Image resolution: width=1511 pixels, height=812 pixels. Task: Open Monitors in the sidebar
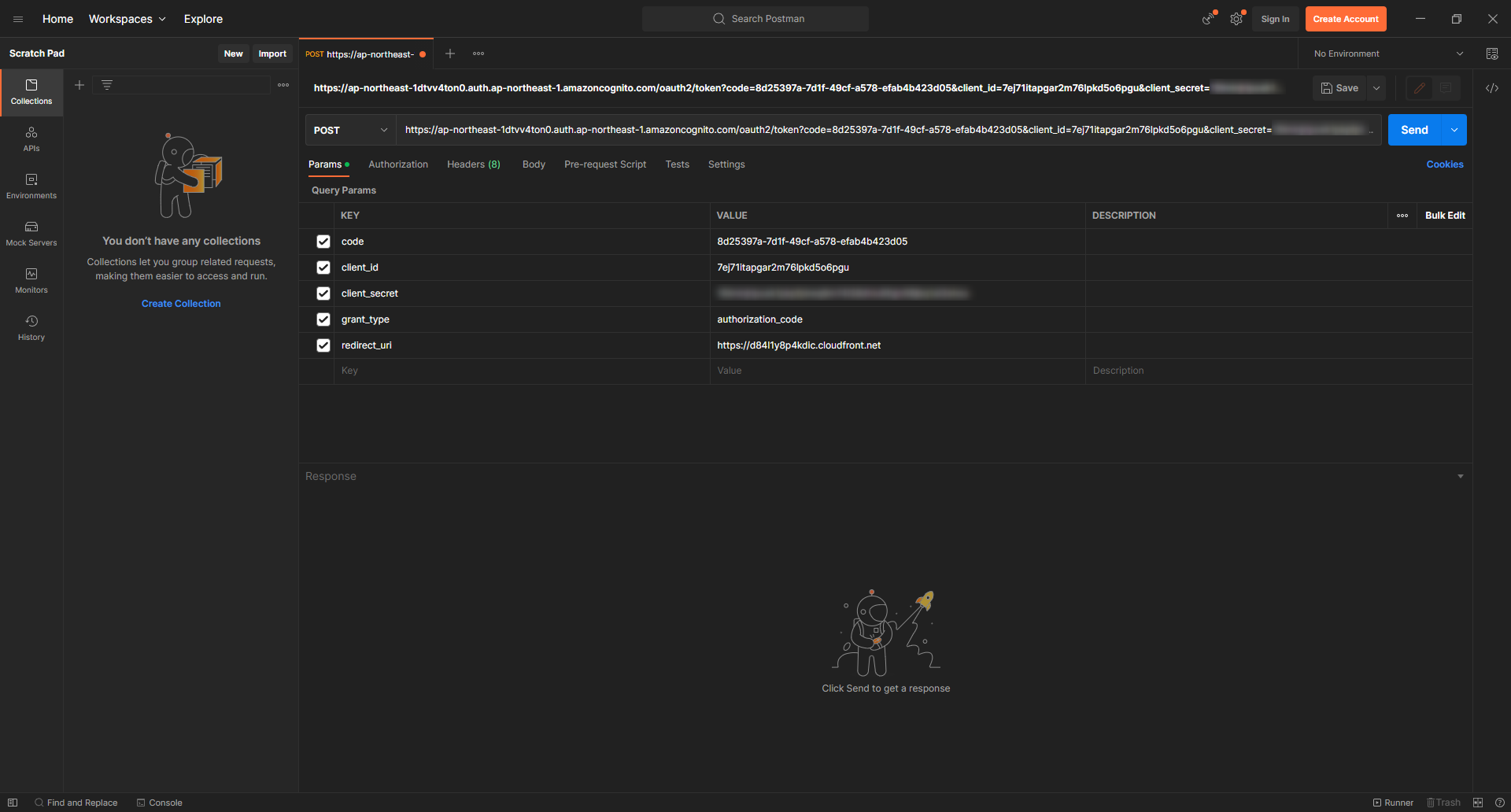[x=31, y=281]
